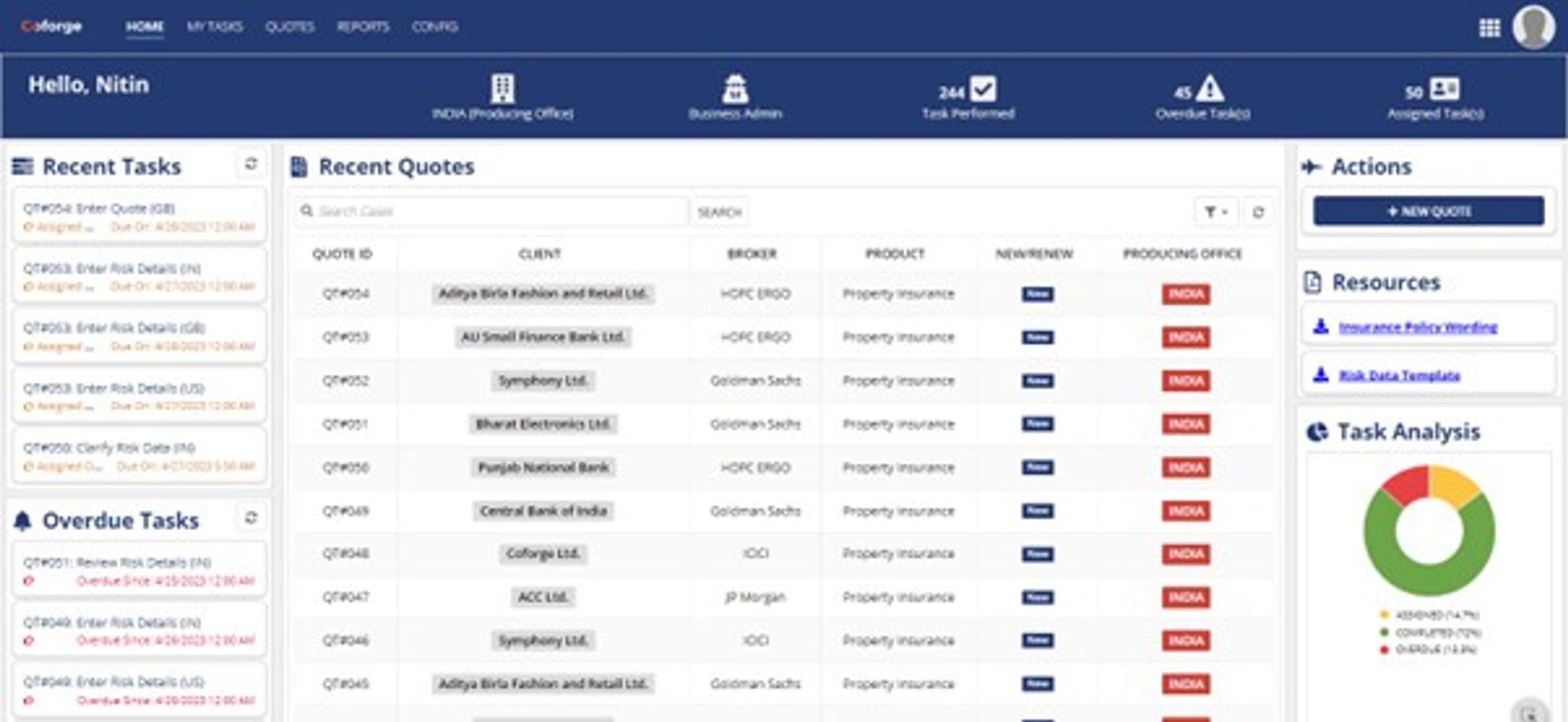Screen dimensions: 1568x722
Task: Select client ACC Ltd.
Action: coord(543,597)
